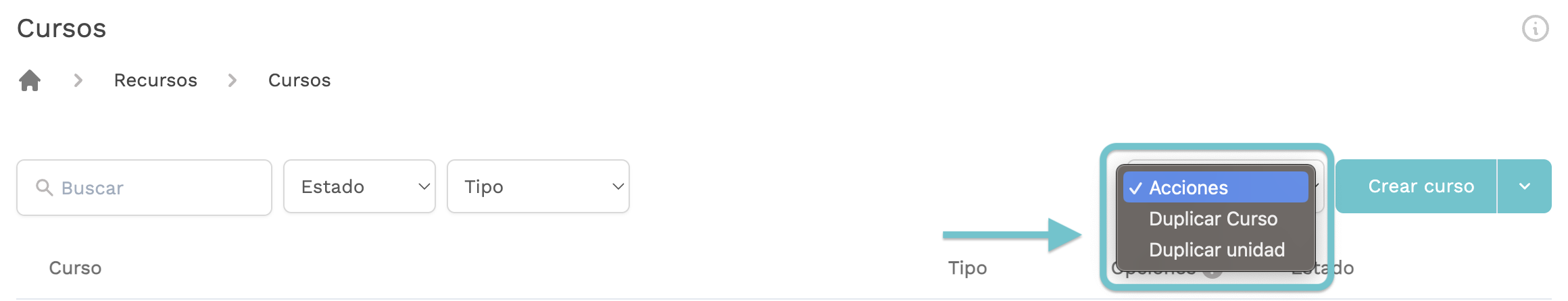Click the magnifier icon in Buscar field

pos(45,188)
